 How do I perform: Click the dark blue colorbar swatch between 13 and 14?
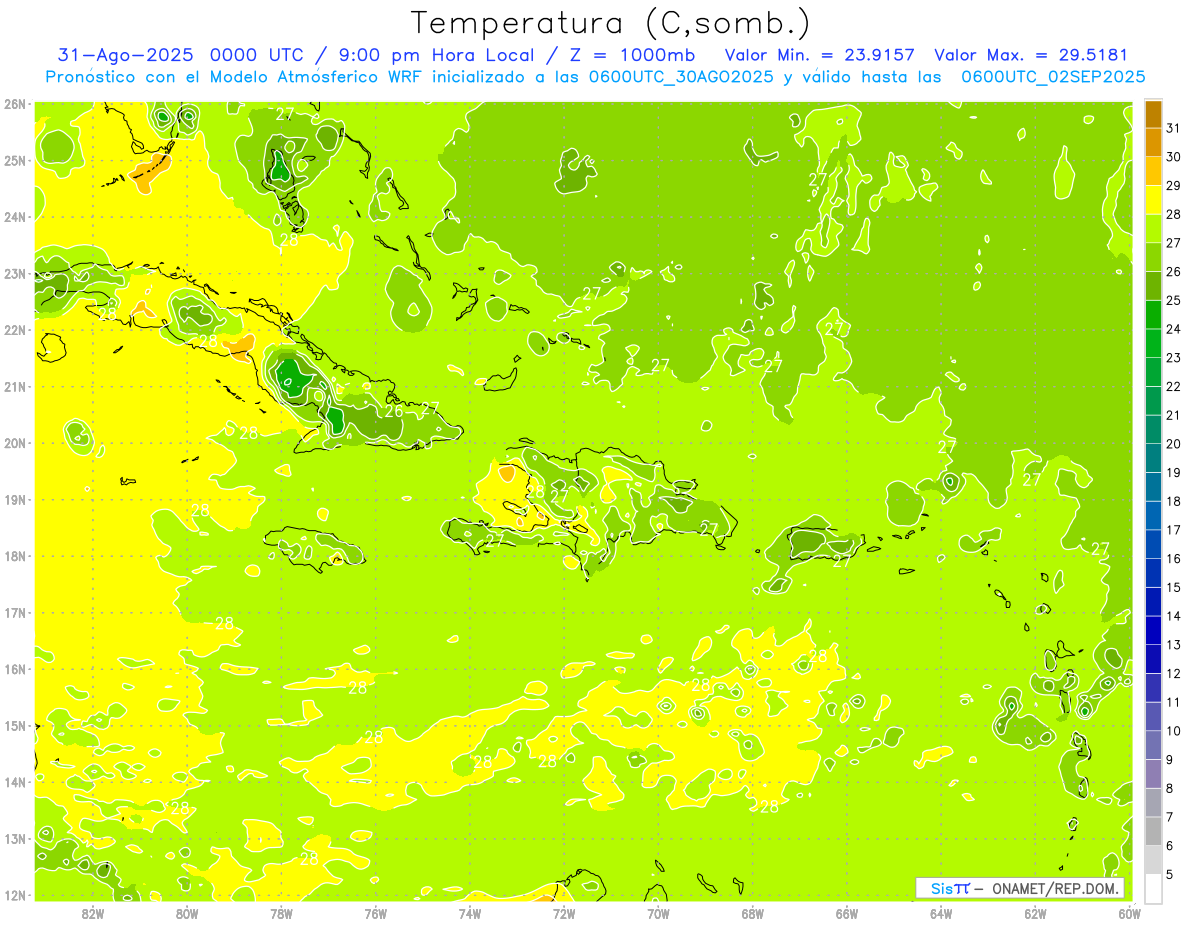(1153, 631)
